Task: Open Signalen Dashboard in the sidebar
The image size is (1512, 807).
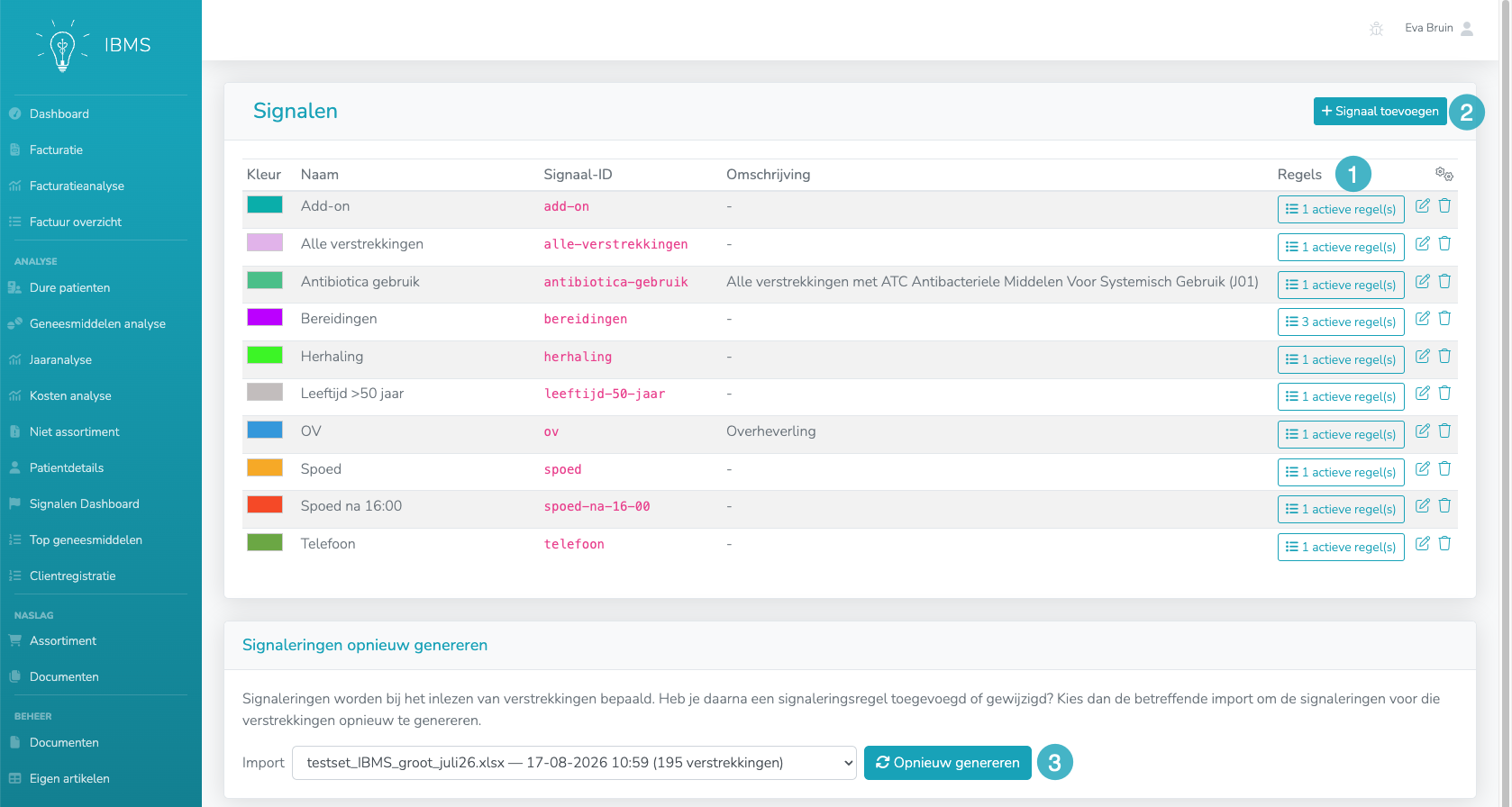Action: [85, 504]
